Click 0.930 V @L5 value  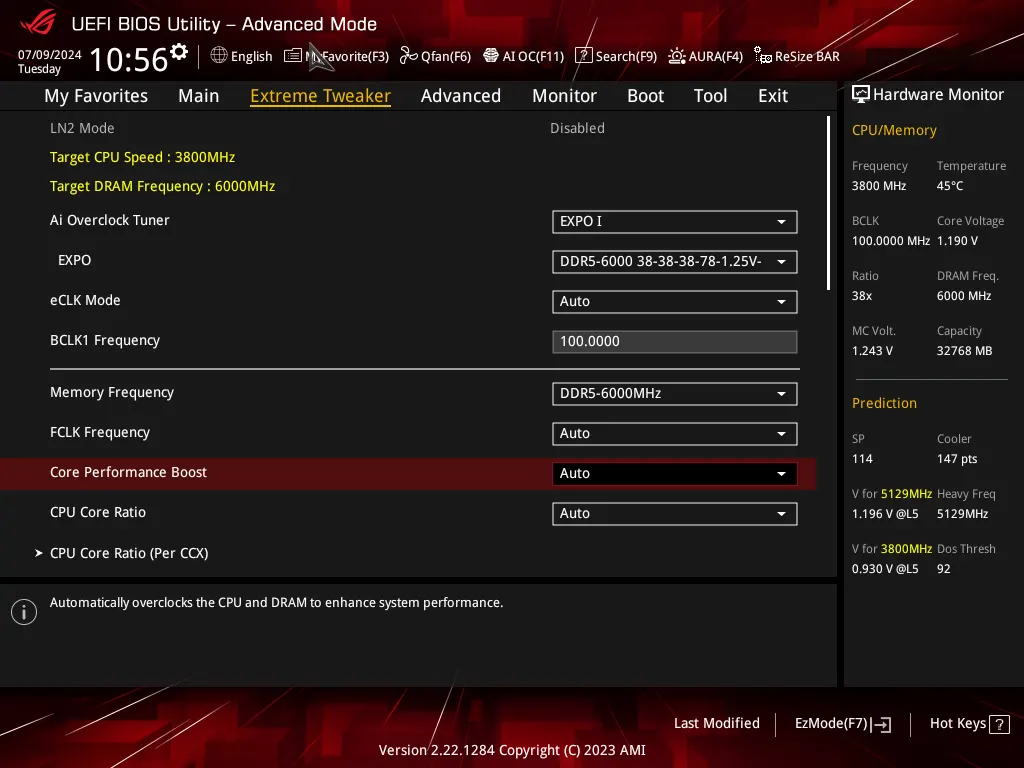[885, 568]
